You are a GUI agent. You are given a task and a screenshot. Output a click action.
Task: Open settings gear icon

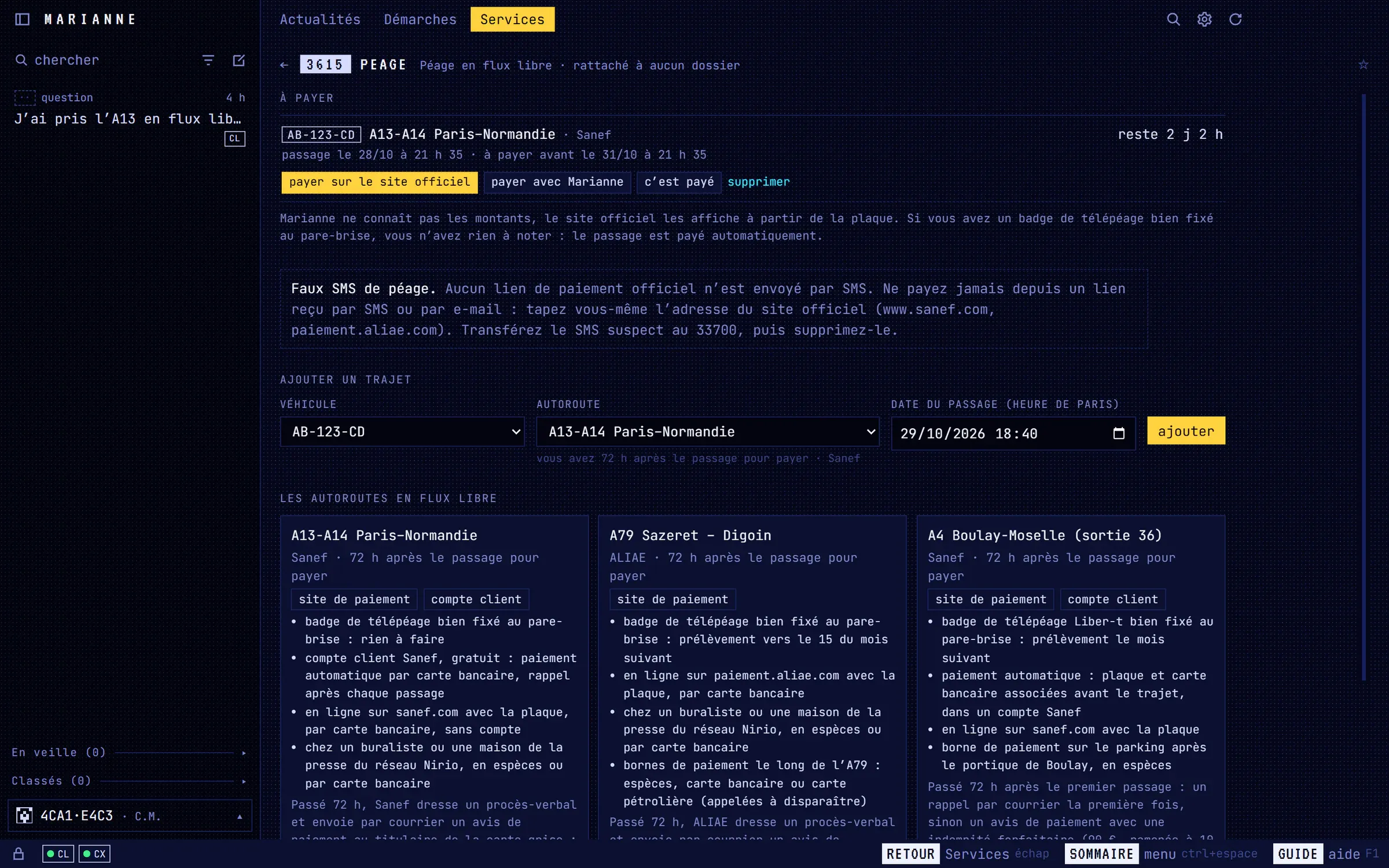1204,19
